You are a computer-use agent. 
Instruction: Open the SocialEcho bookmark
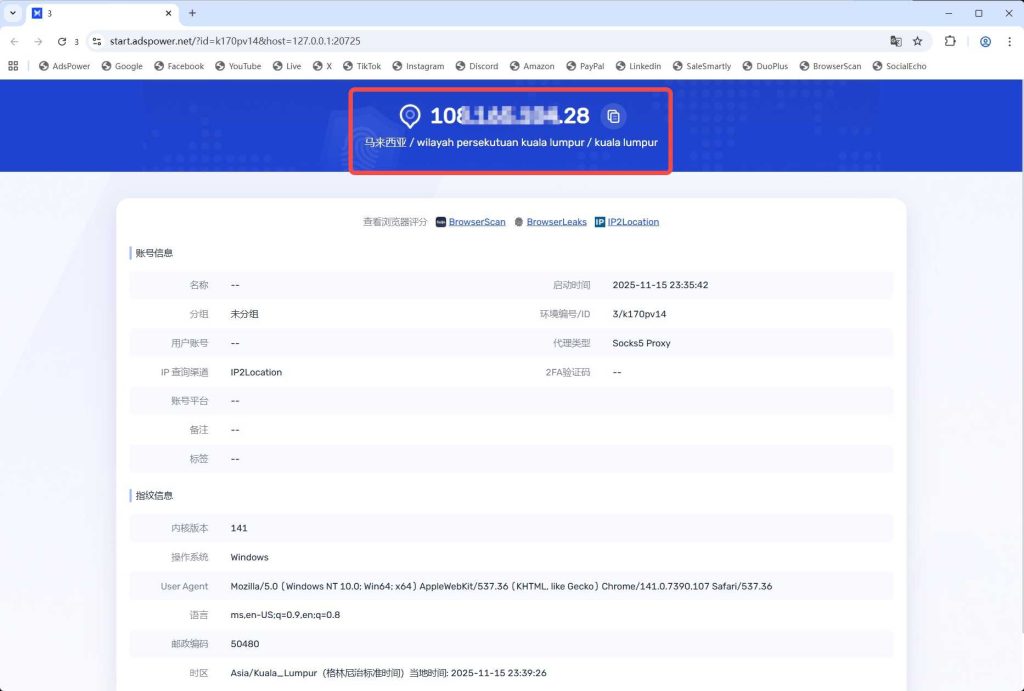pyautogui.click(x=898, y=66)
